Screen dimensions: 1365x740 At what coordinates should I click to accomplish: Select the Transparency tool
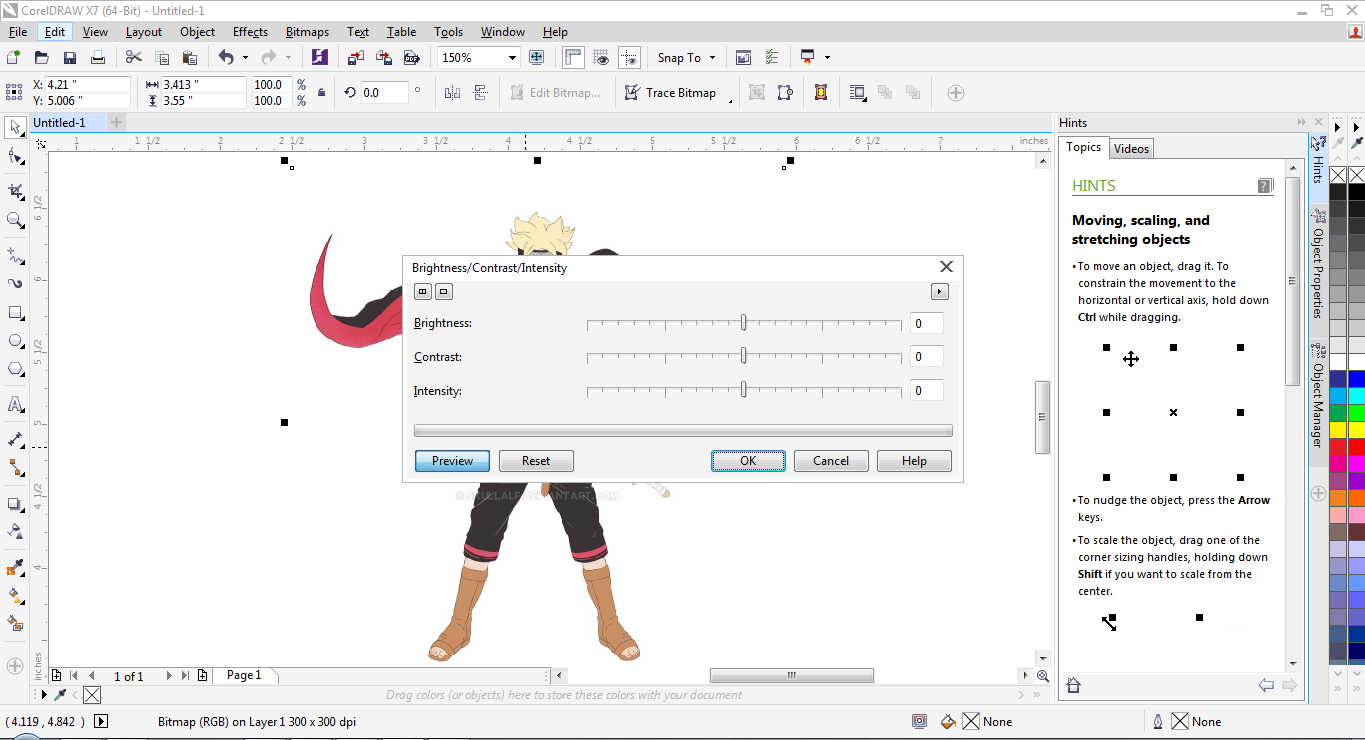15,531
